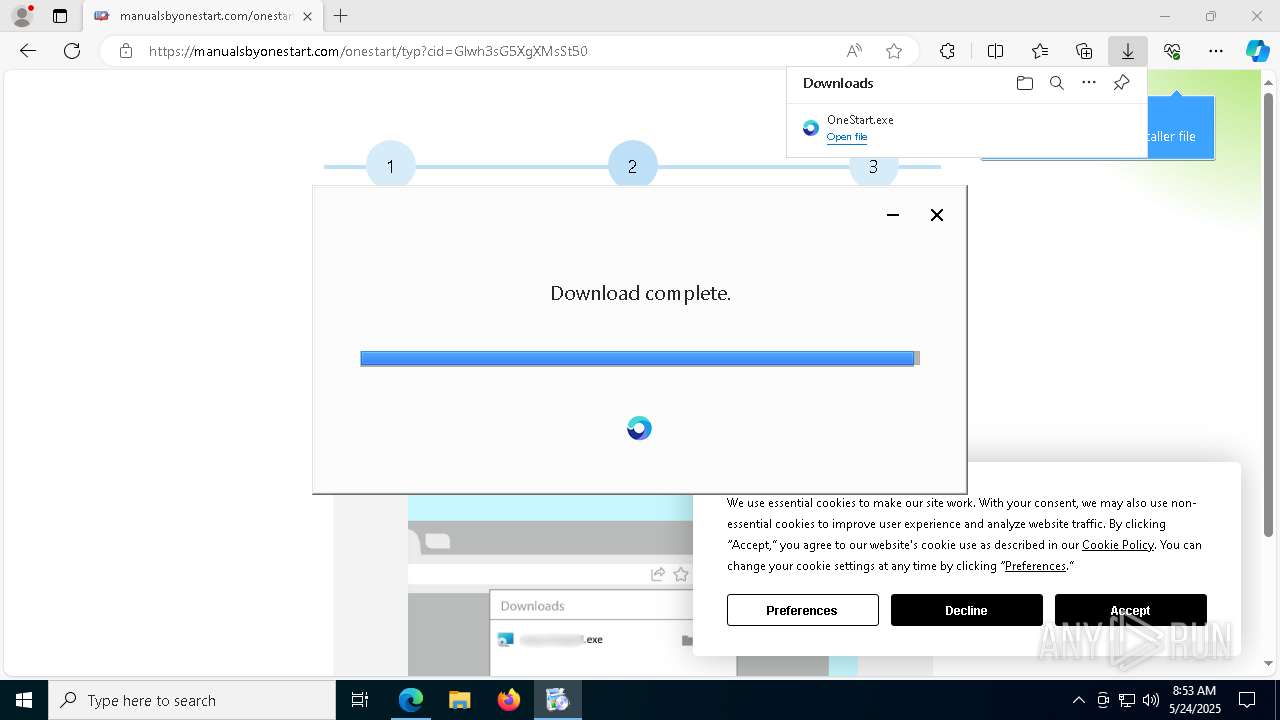Show hidden system tray icons
The height and width of the screenshot is (720, 1280).
[1078, 700]
